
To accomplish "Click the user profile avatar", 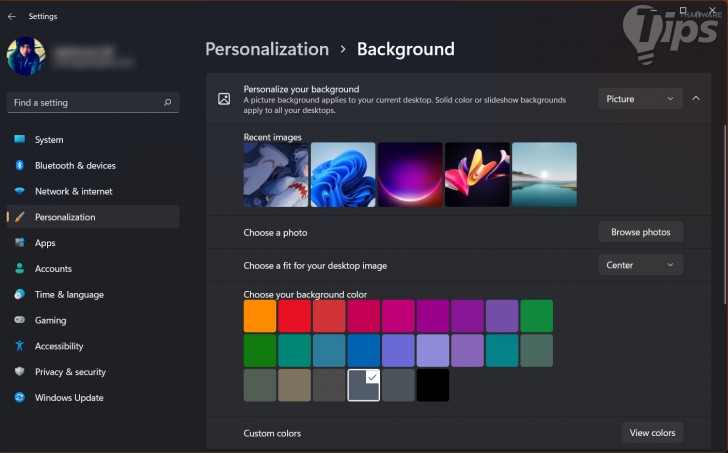I will [x=26, y=56].
